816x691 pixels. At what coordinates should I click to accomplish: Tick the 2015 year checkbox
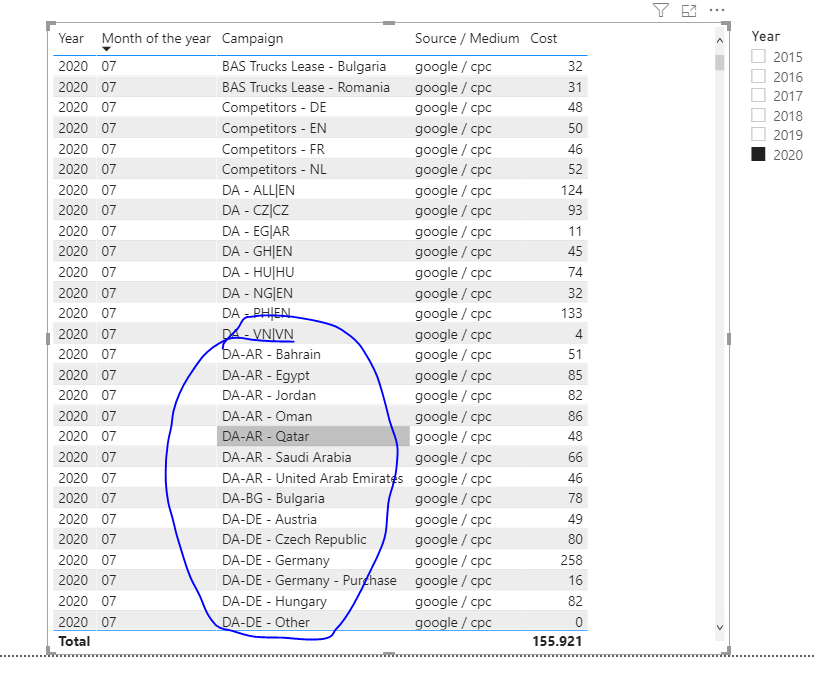coord(758,56)
